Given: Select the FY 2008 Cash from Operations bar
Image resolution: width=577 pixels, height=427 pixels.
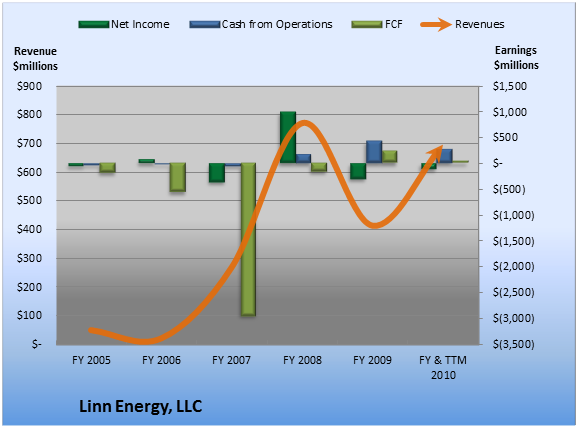Looking at the screenshot, I should (304, 158).
